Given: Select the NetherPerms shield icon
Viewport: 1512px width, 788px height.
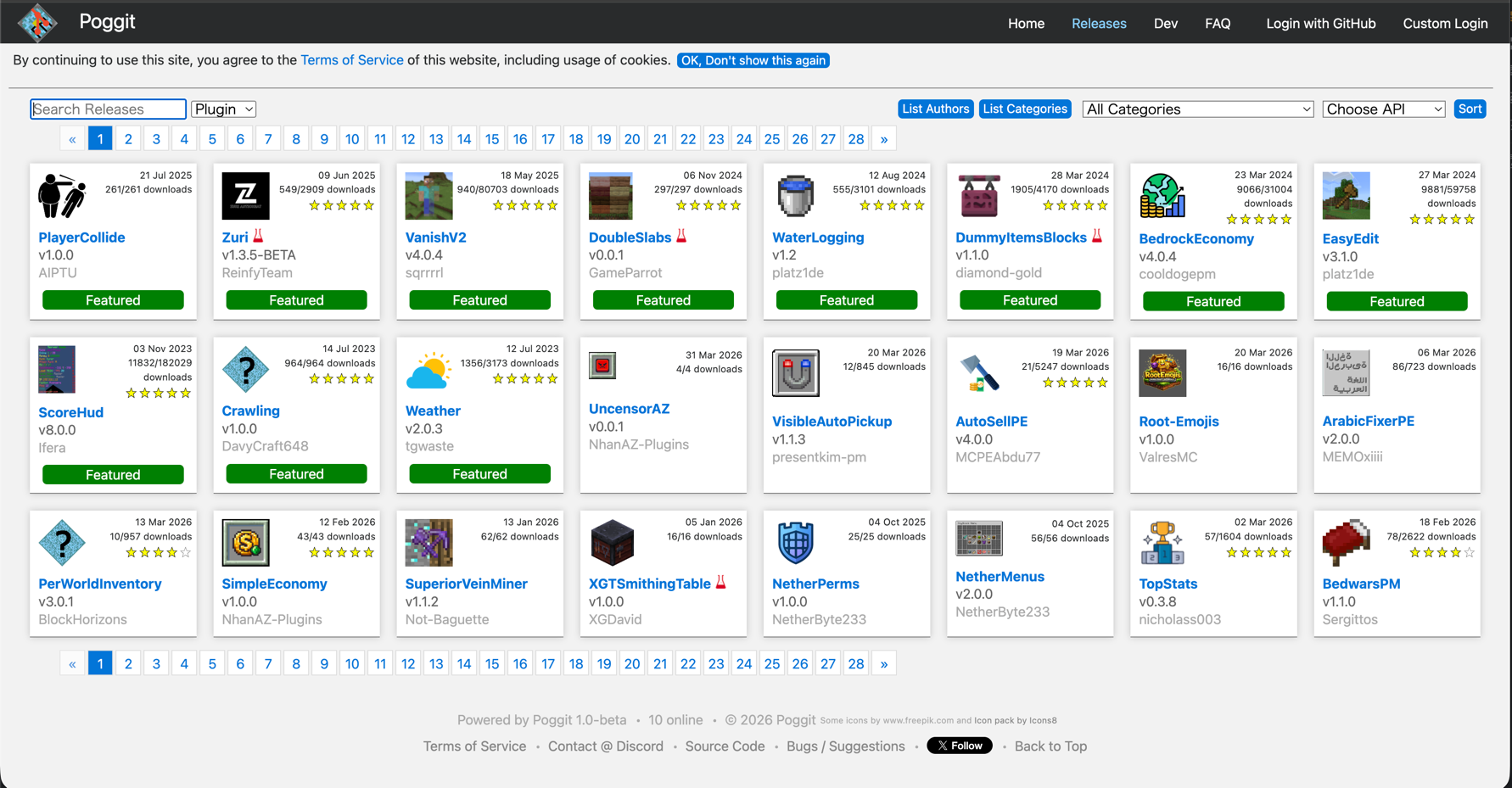Looking at the screenshot, I should tap(795, 543).
